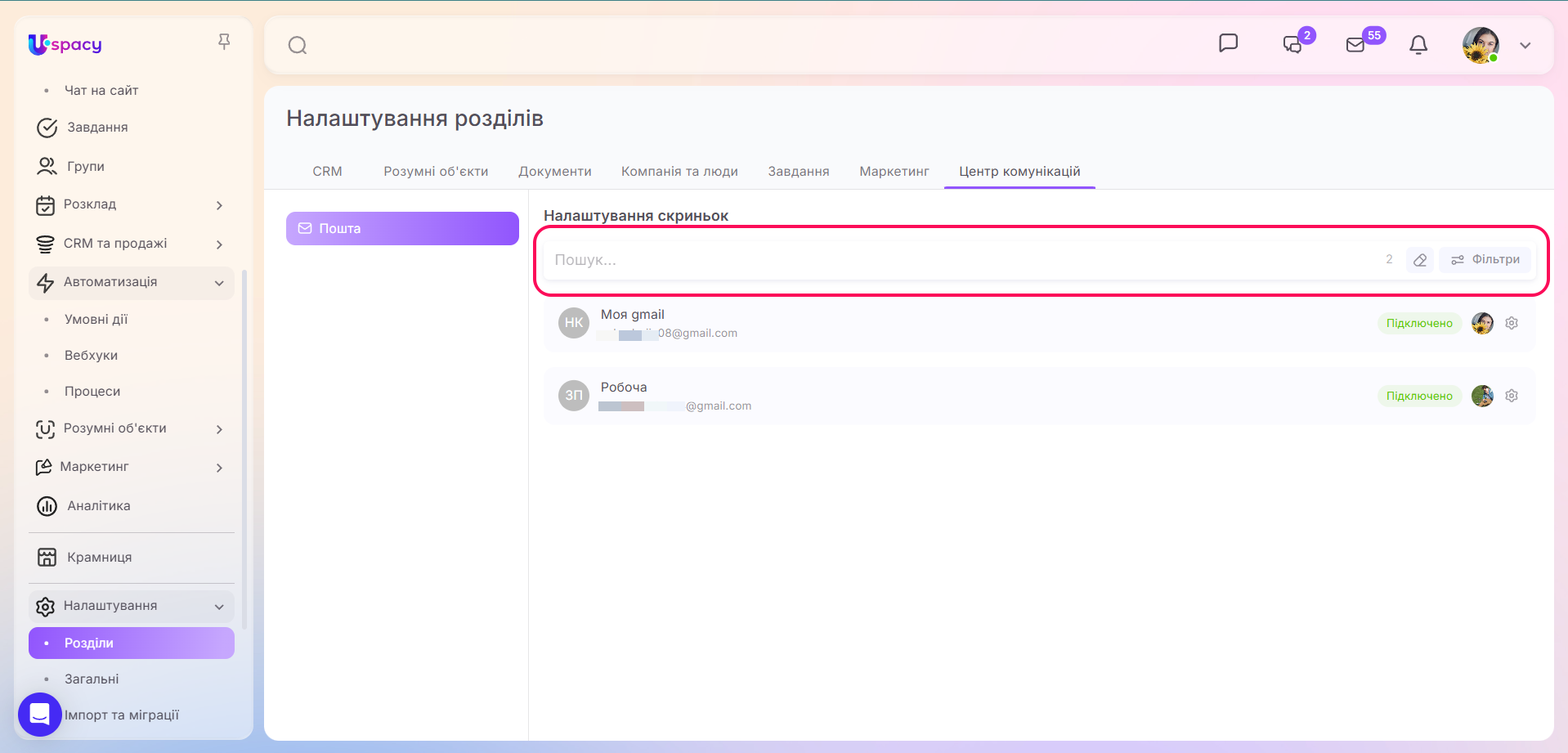This screenshot has height=753, width=1568.
Task: Clear search with the eraser icon
Action: click(1420, 260)
